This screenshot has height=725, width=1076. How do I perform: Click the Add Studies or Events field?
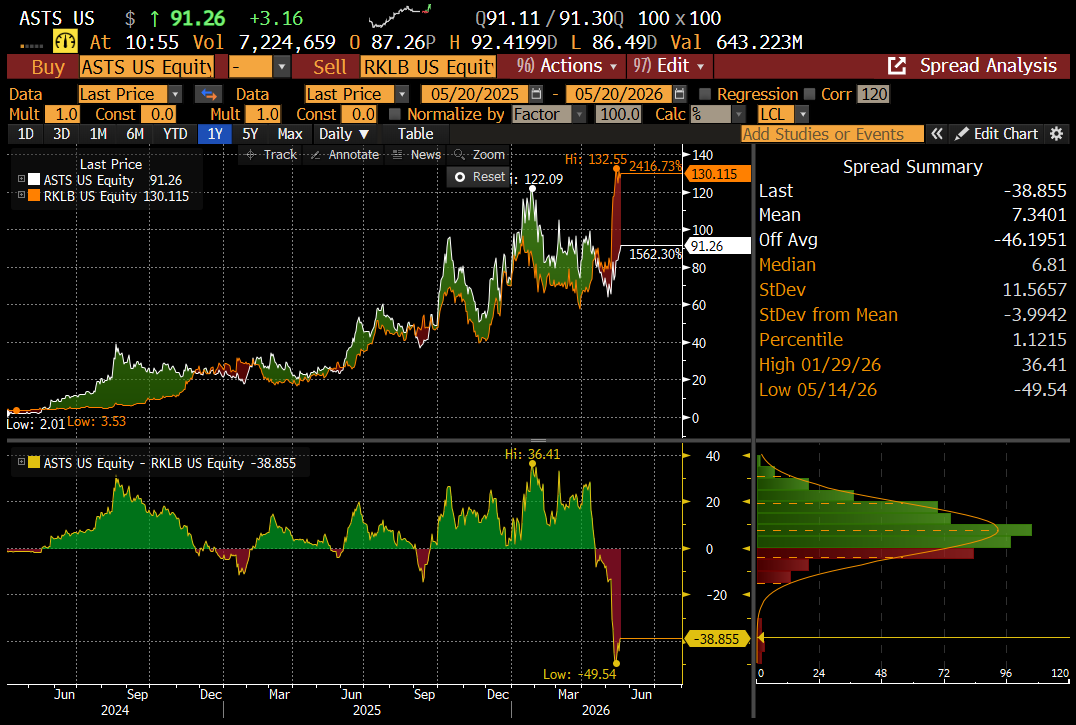point(832,134)
